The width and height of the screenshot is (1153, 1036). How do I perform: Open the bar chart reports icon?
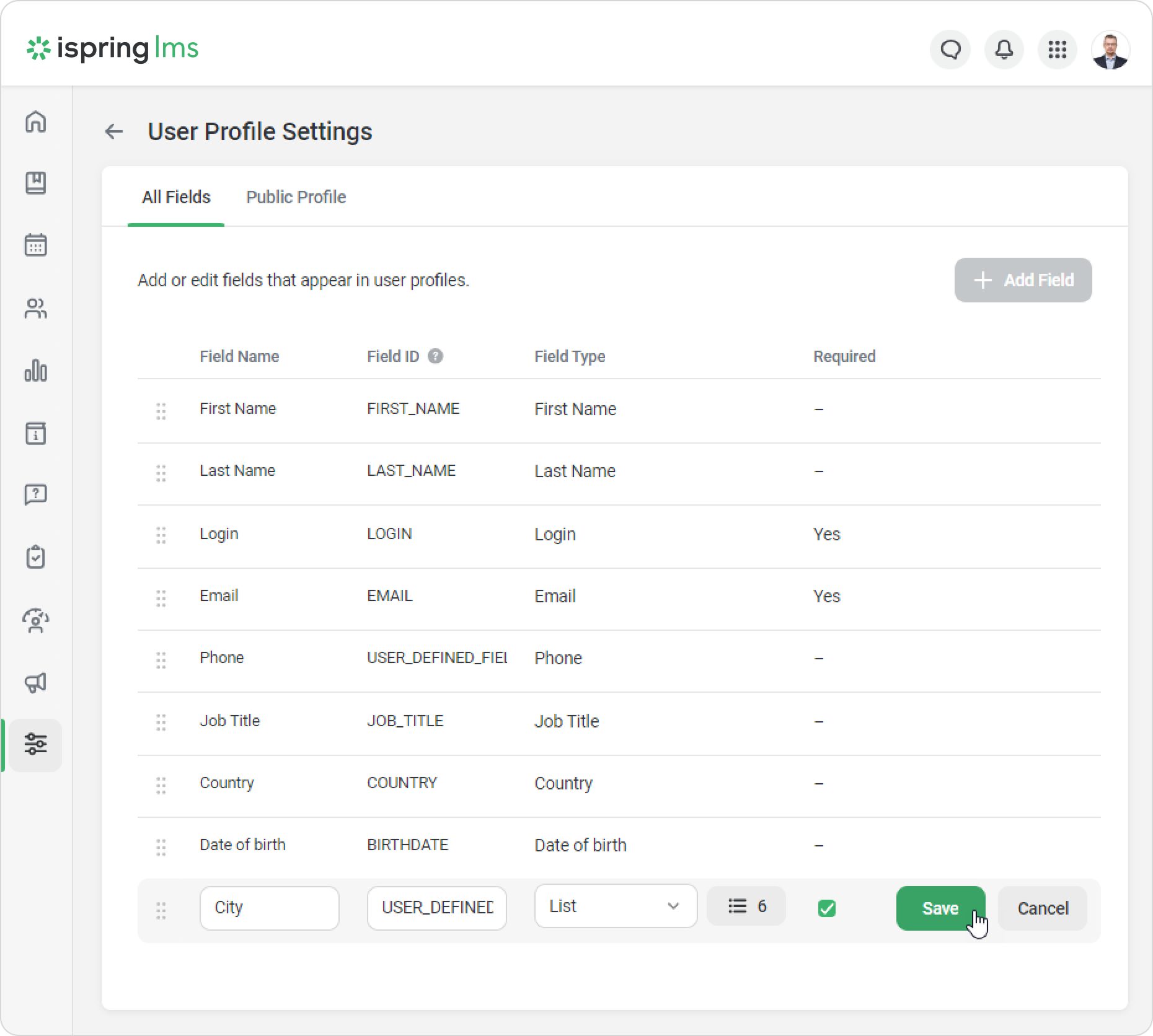[x=35, y=371]
